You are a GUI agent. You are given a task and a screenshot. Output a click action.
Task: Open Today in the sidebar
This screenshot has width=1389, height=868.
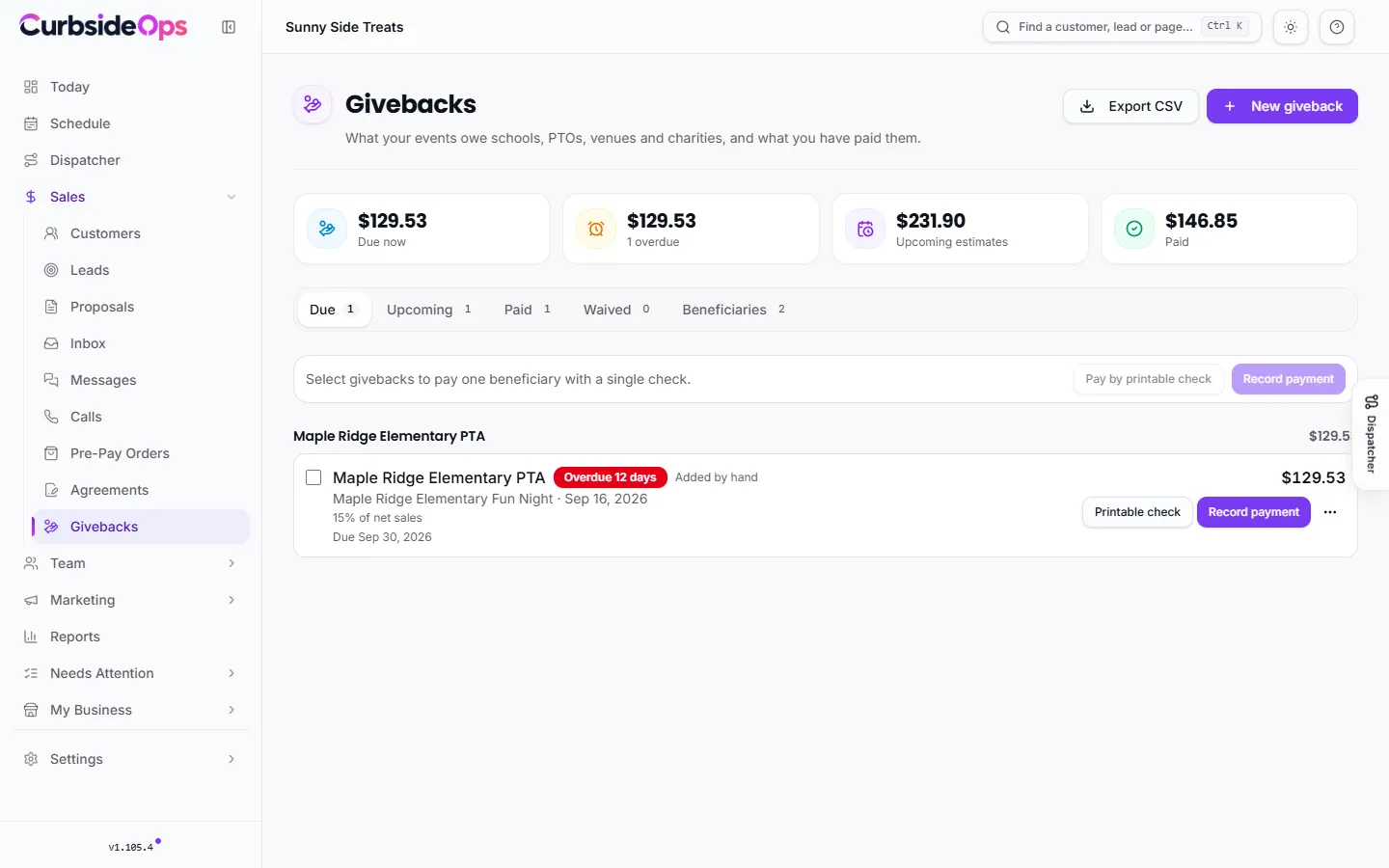[130, 87]
